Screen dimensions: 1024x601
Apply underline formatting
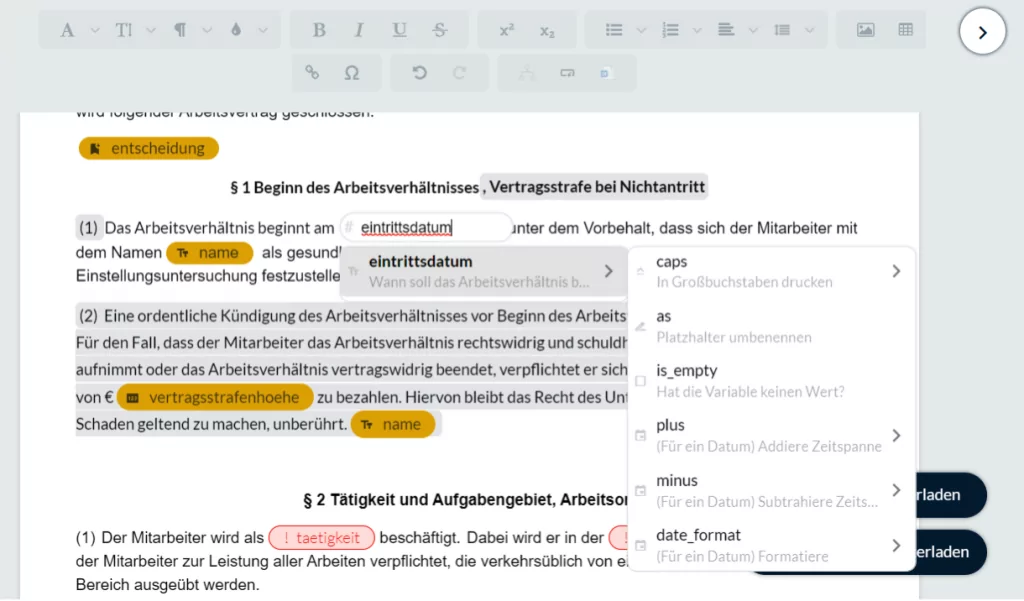[399, 30]
